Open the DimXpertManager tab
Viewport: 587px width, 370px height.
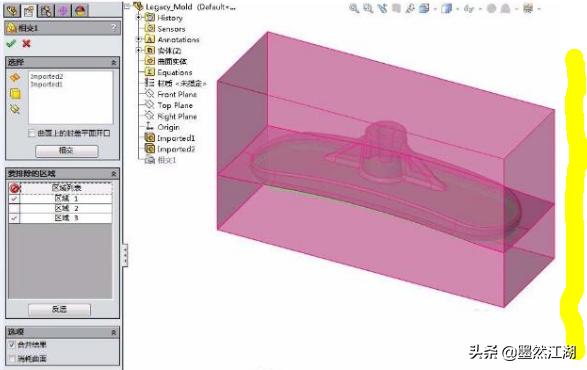63,10
